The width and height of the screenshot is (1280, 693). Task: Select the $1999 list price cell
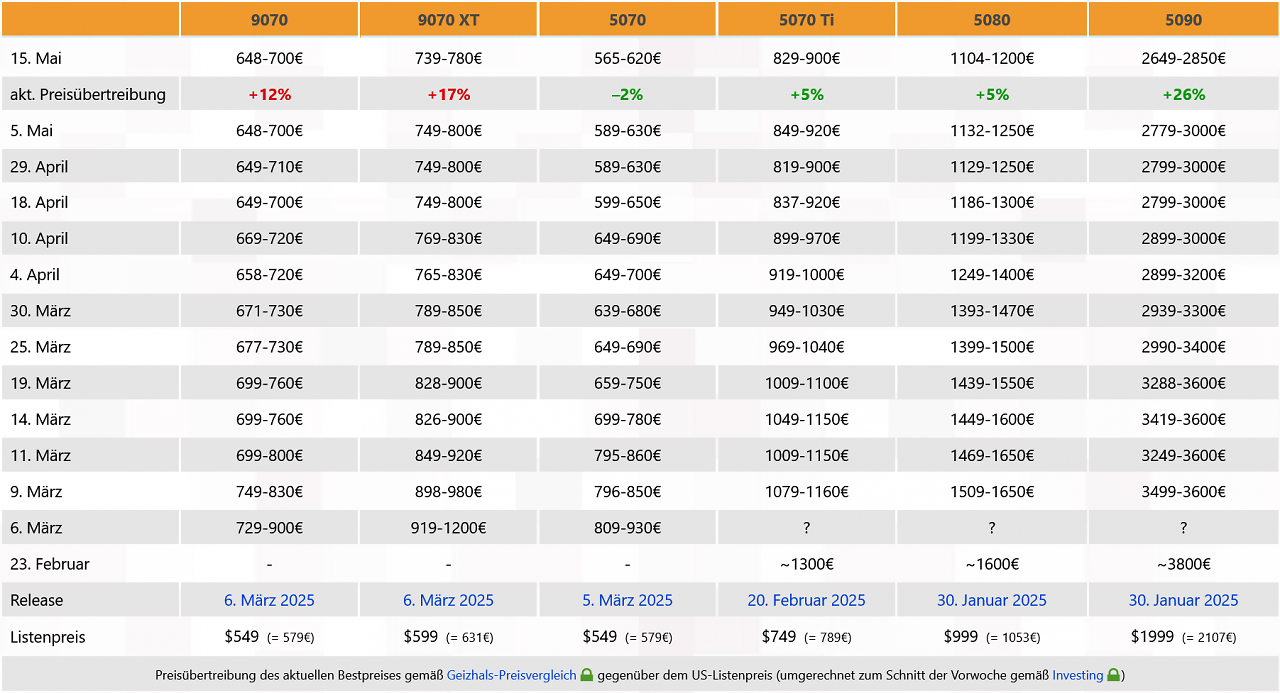click(1183, 636)
